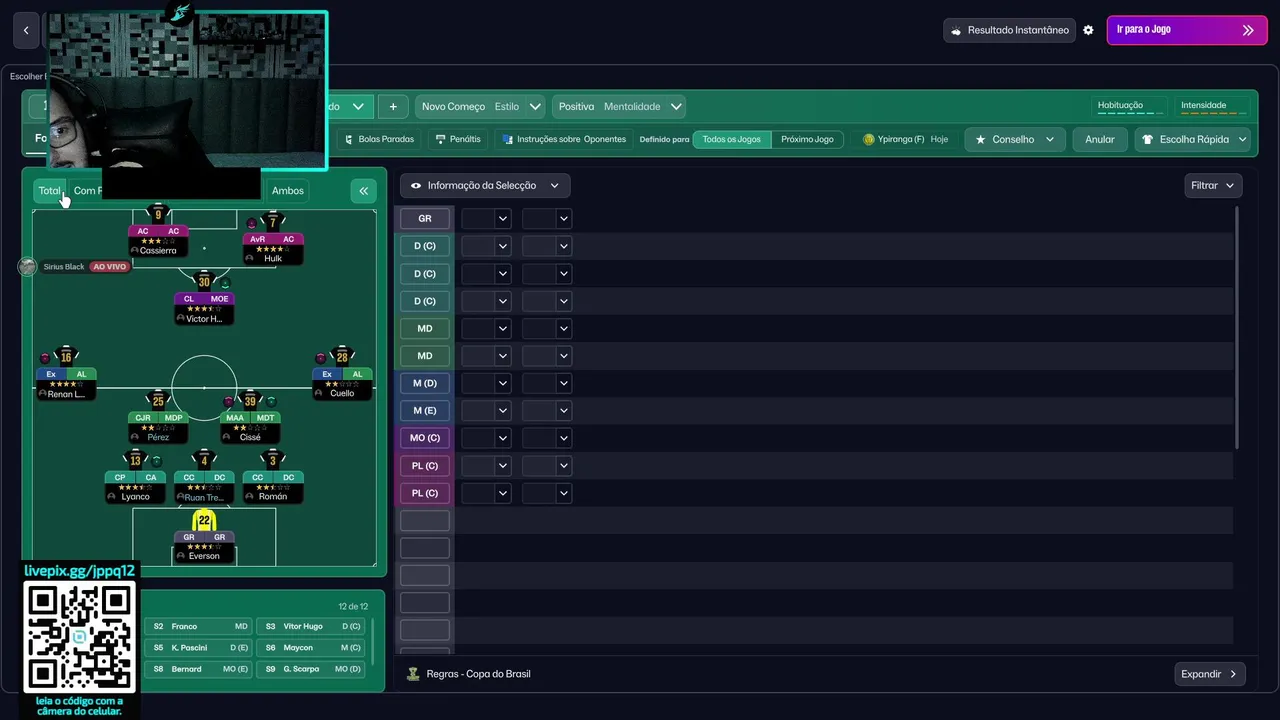Select Everson's yellow goalkeeper shirt

click(x=204, y=520)
